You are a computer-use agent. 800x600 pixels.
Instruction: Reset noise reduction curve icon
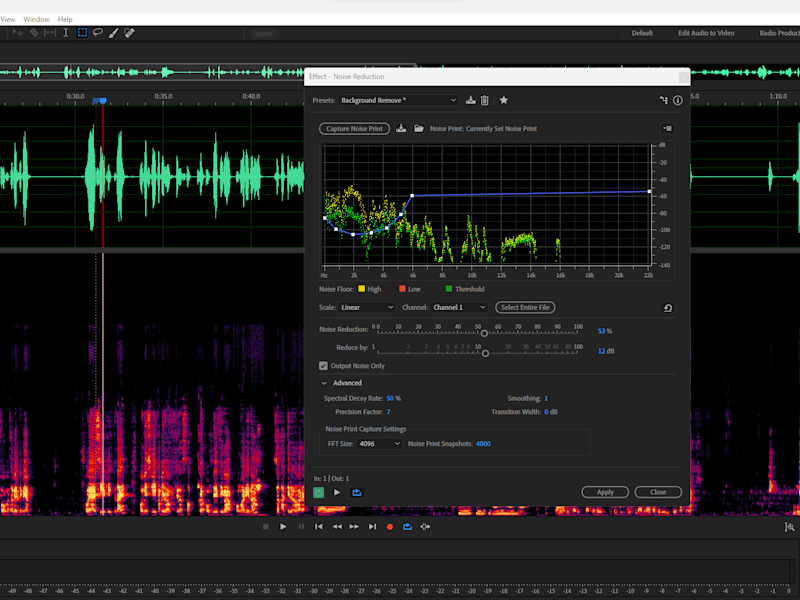tap(667, 308)
